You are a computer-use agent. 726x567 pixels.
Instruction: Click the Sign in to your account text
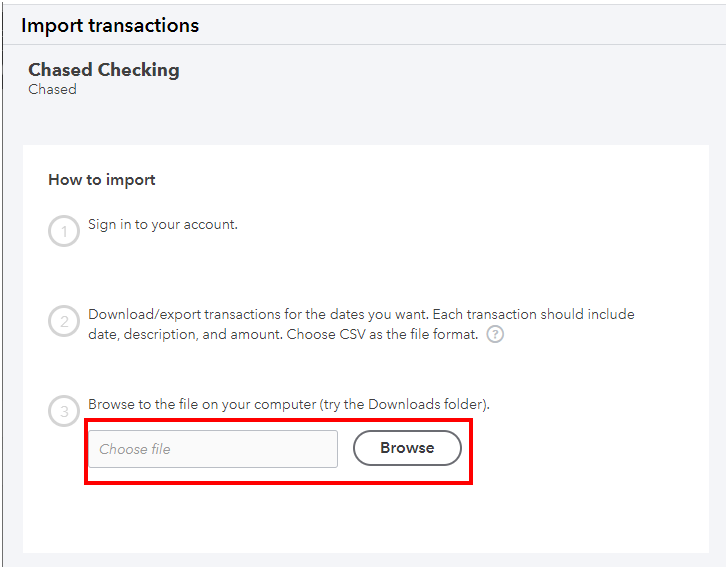[x=162, y=224]
